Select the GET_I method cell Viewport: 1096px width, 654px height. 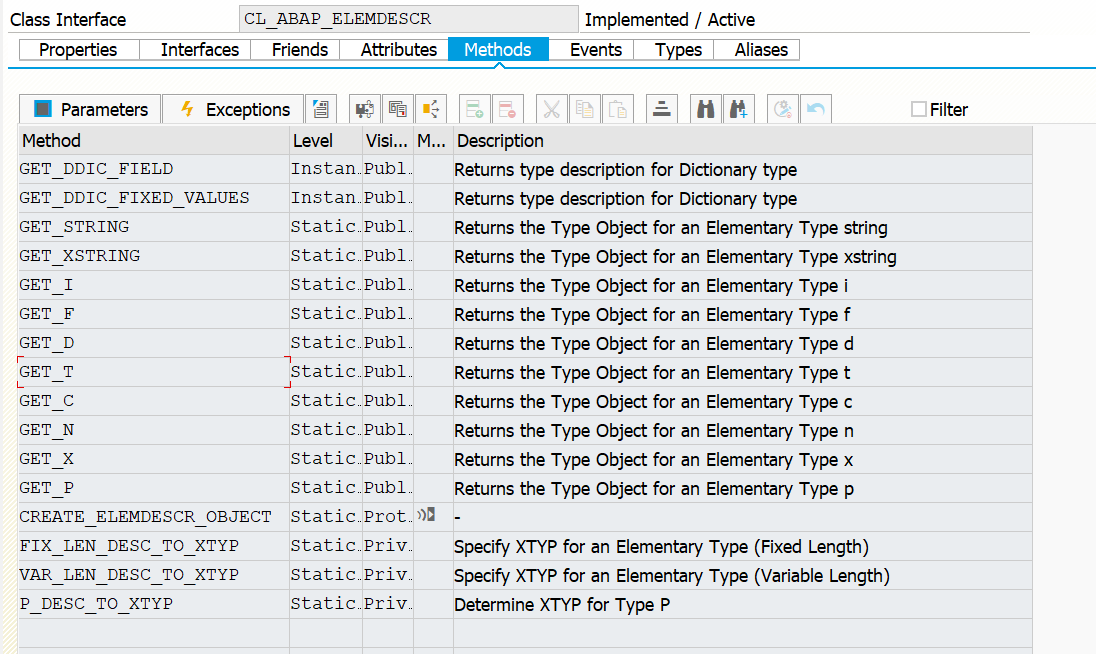[x=154, y=285]
